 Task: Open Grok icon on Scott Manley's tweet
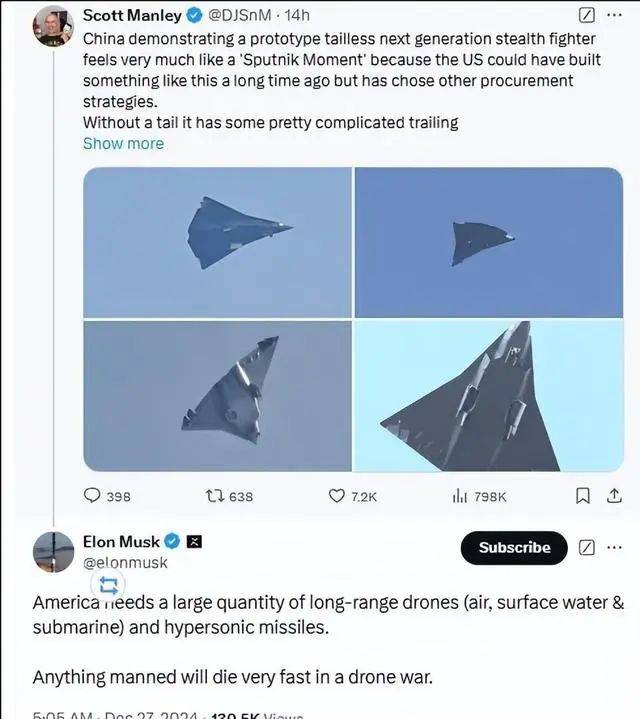tap(587, 16)
